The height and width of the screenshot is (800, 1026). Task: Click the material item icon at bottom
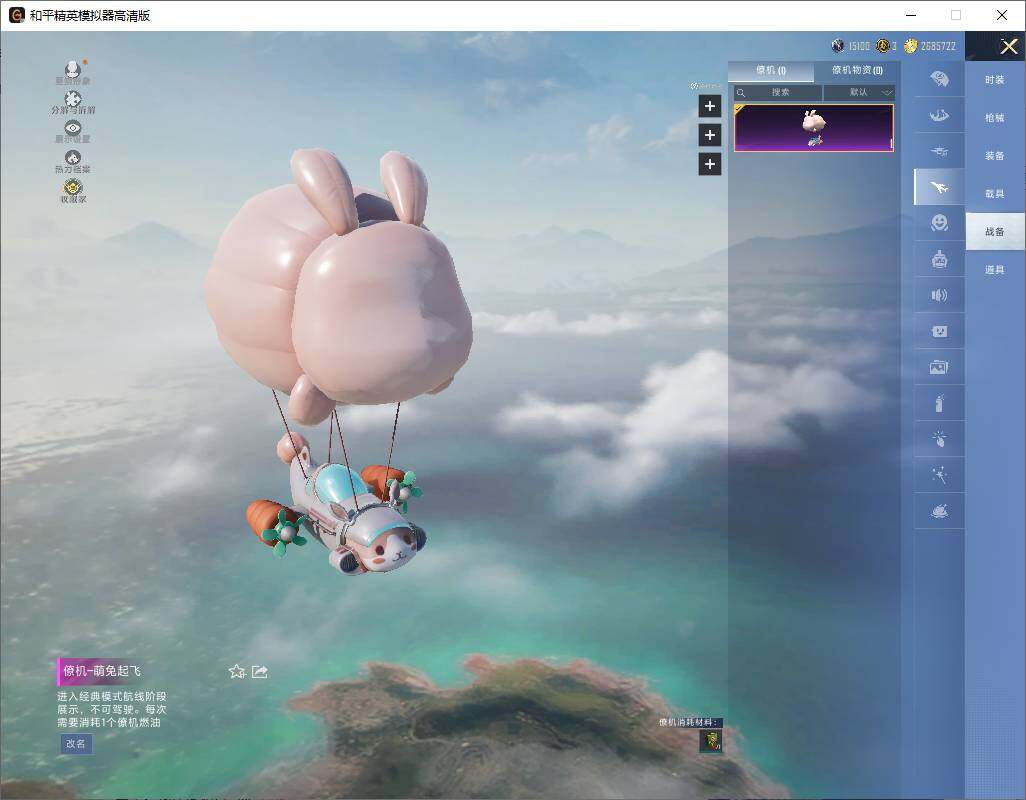click(711, 741)
